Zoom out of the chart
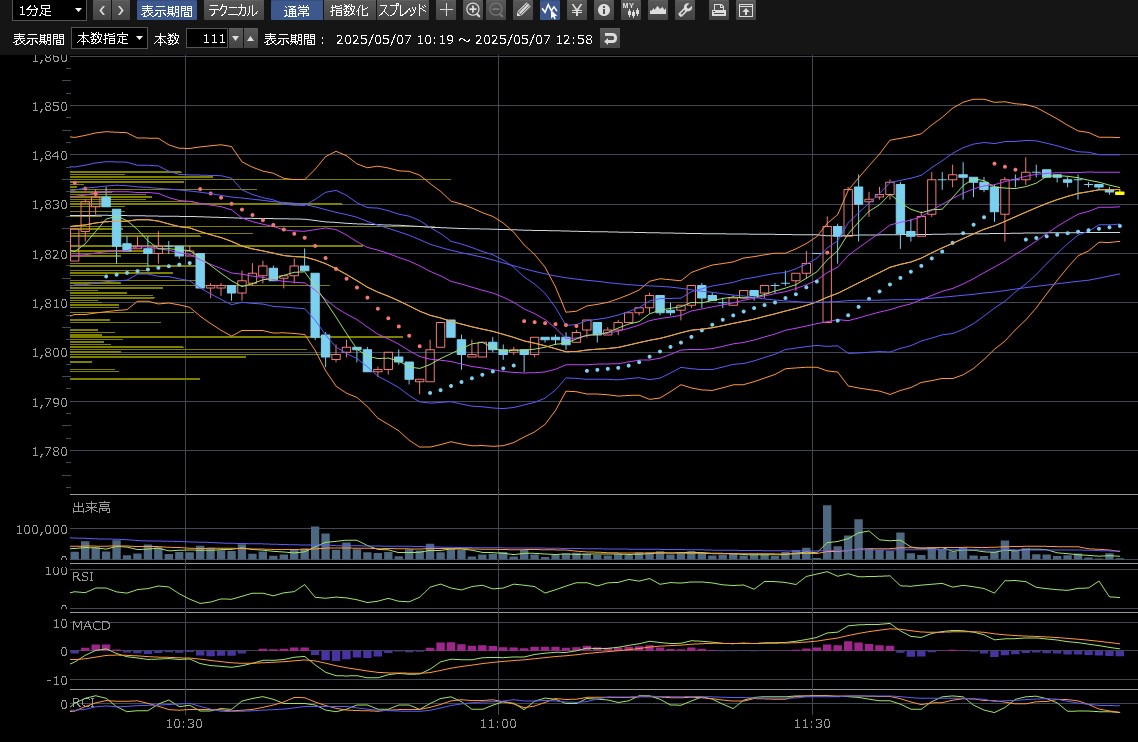The image size is (1138, 742). 496,10
